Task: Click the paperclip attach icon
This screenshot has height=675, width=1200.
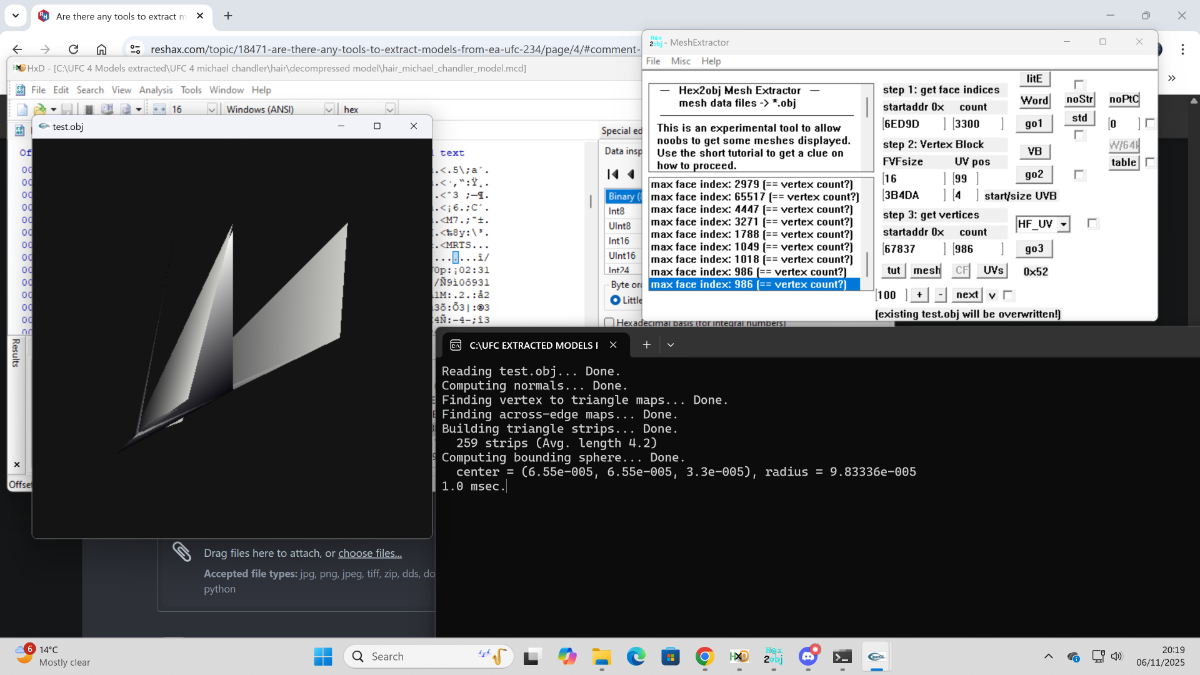Action: coord(181,552)
